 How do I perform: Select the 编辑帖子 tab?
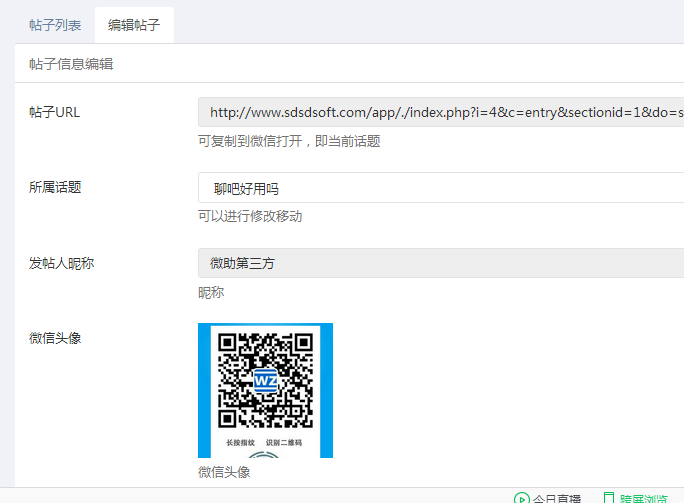point(134,25)
